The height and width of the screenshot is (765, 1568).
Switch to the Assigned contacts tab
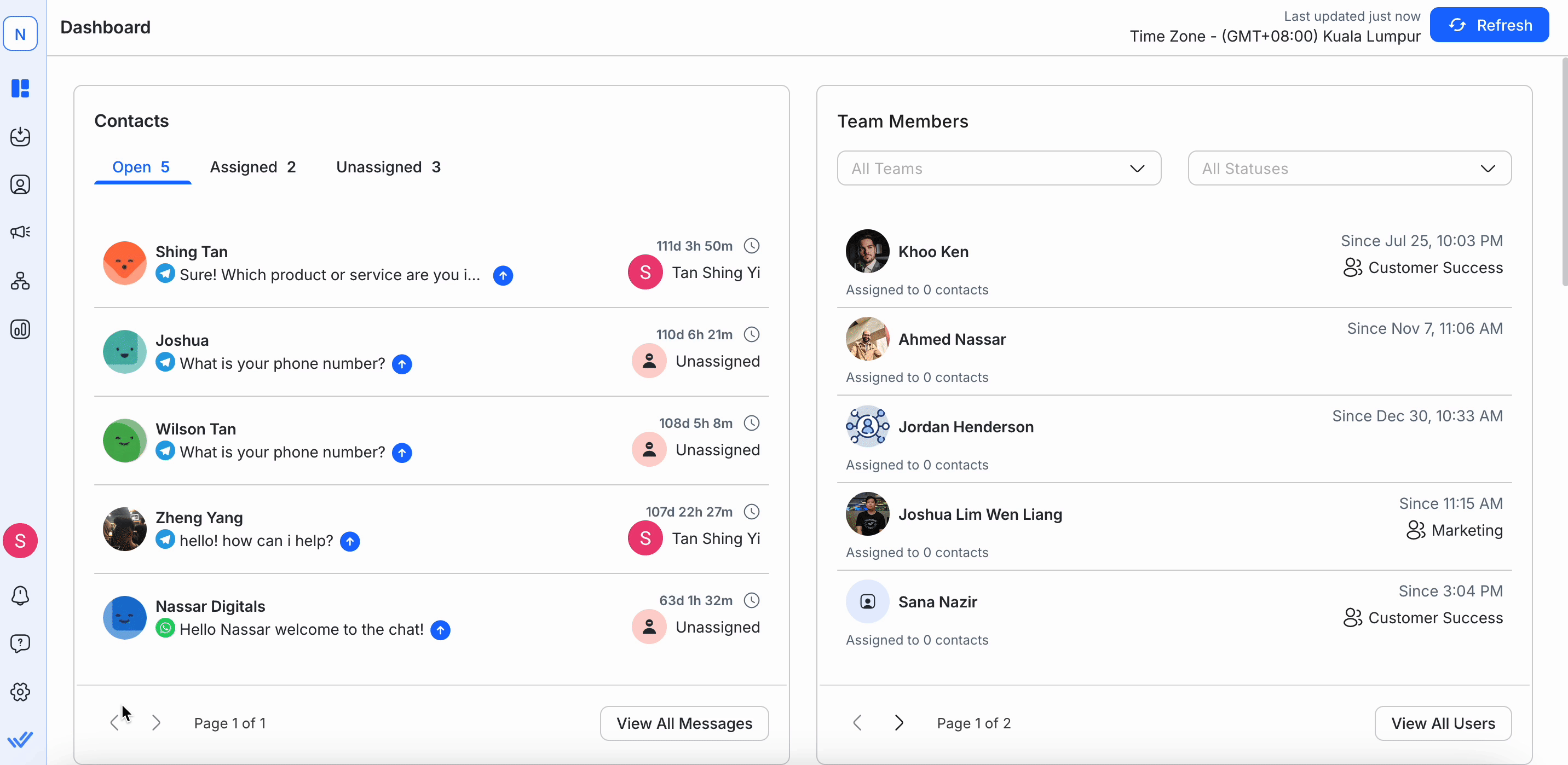tap(252, 167)
